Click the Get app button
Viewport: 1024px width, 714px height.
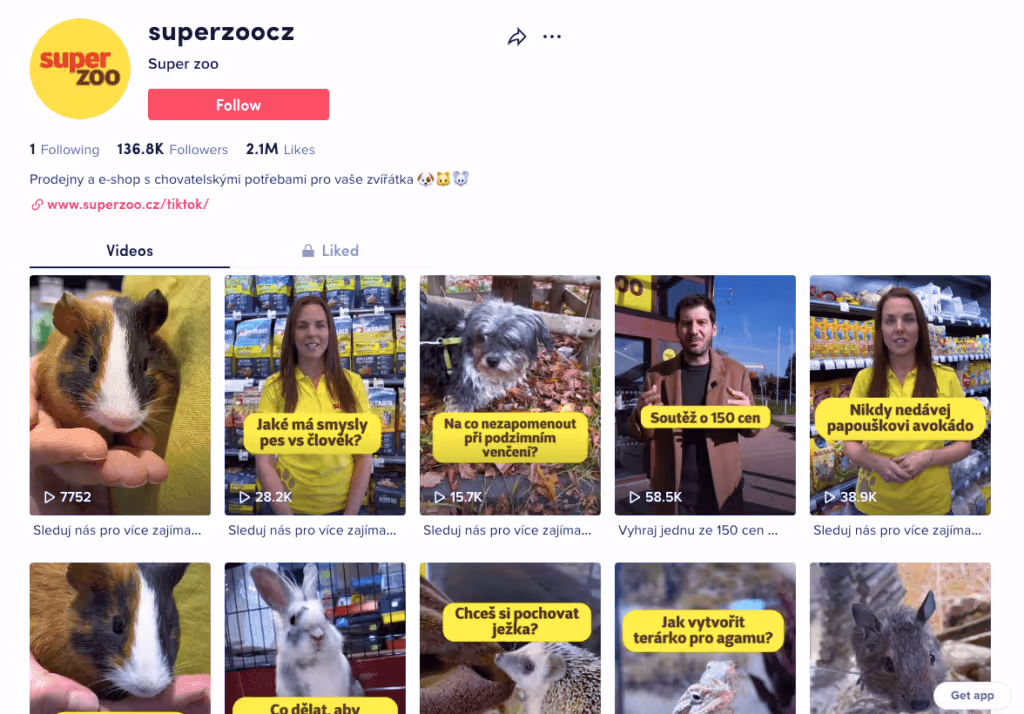(972, 695)
